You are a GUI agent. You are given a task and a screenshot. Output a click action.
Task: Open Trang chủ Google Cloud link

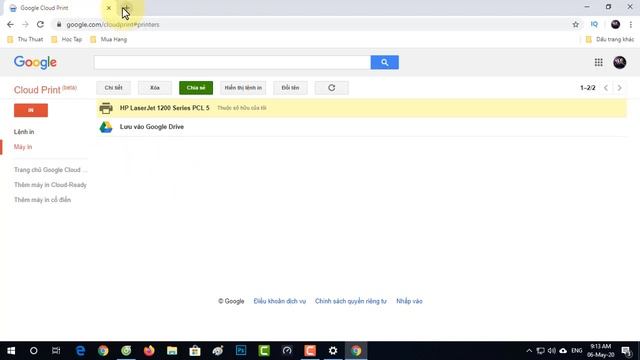click(51, 170)
